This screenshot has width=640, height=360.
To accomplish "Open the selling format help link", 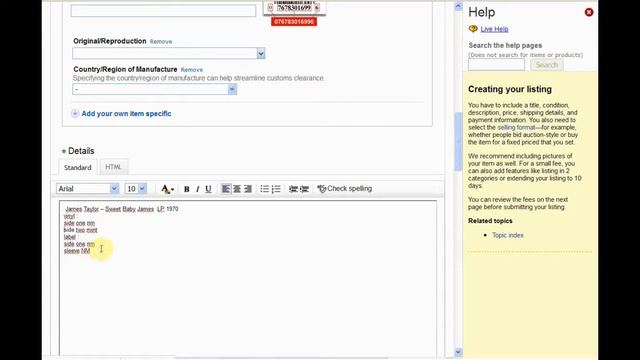I will [516, 127].
